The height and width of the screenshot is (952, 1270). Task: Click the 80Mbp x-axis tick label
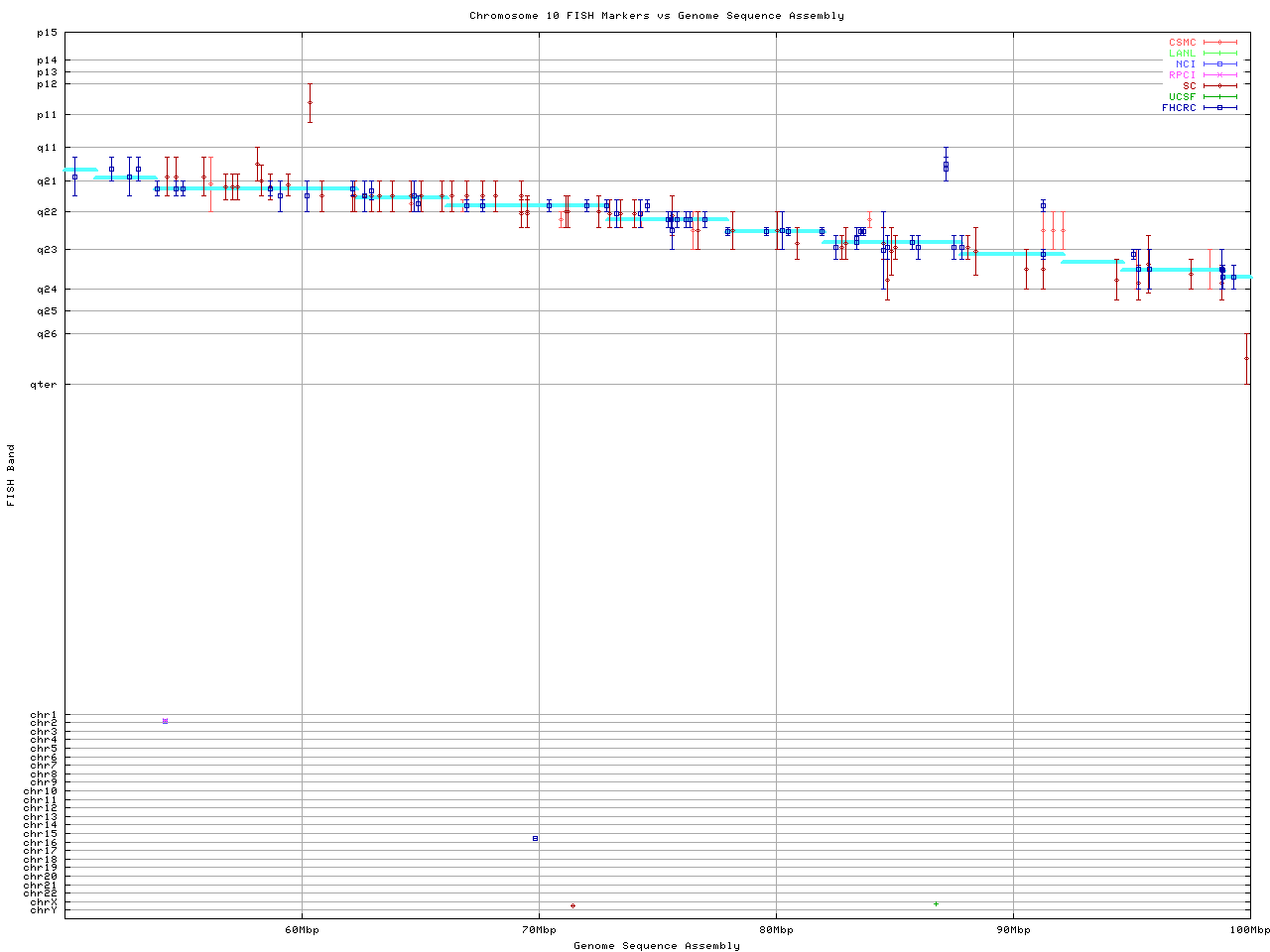(x=776, y=930)
